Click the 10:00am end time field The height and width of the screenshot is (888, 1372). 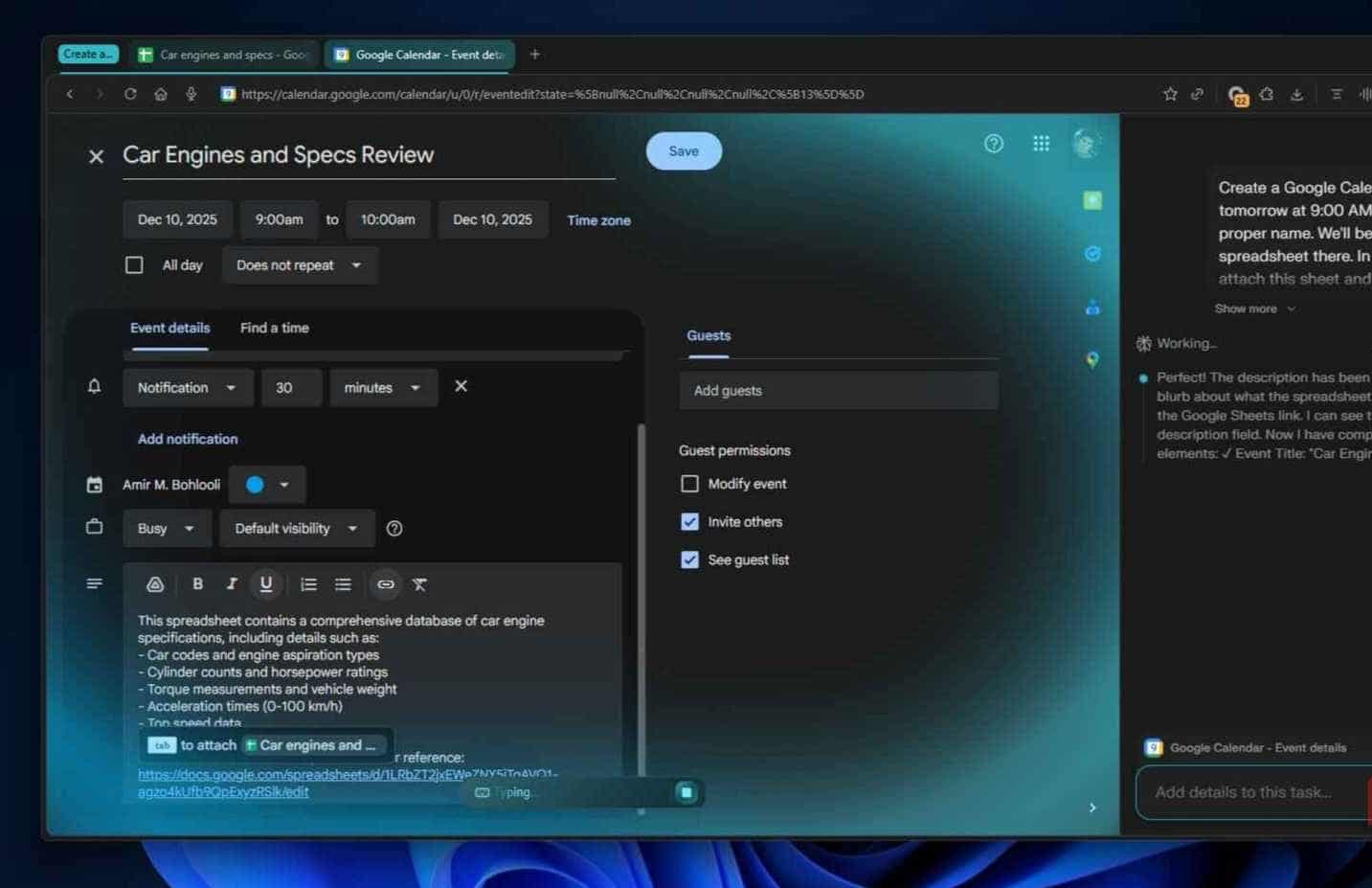tap(388, 219)
